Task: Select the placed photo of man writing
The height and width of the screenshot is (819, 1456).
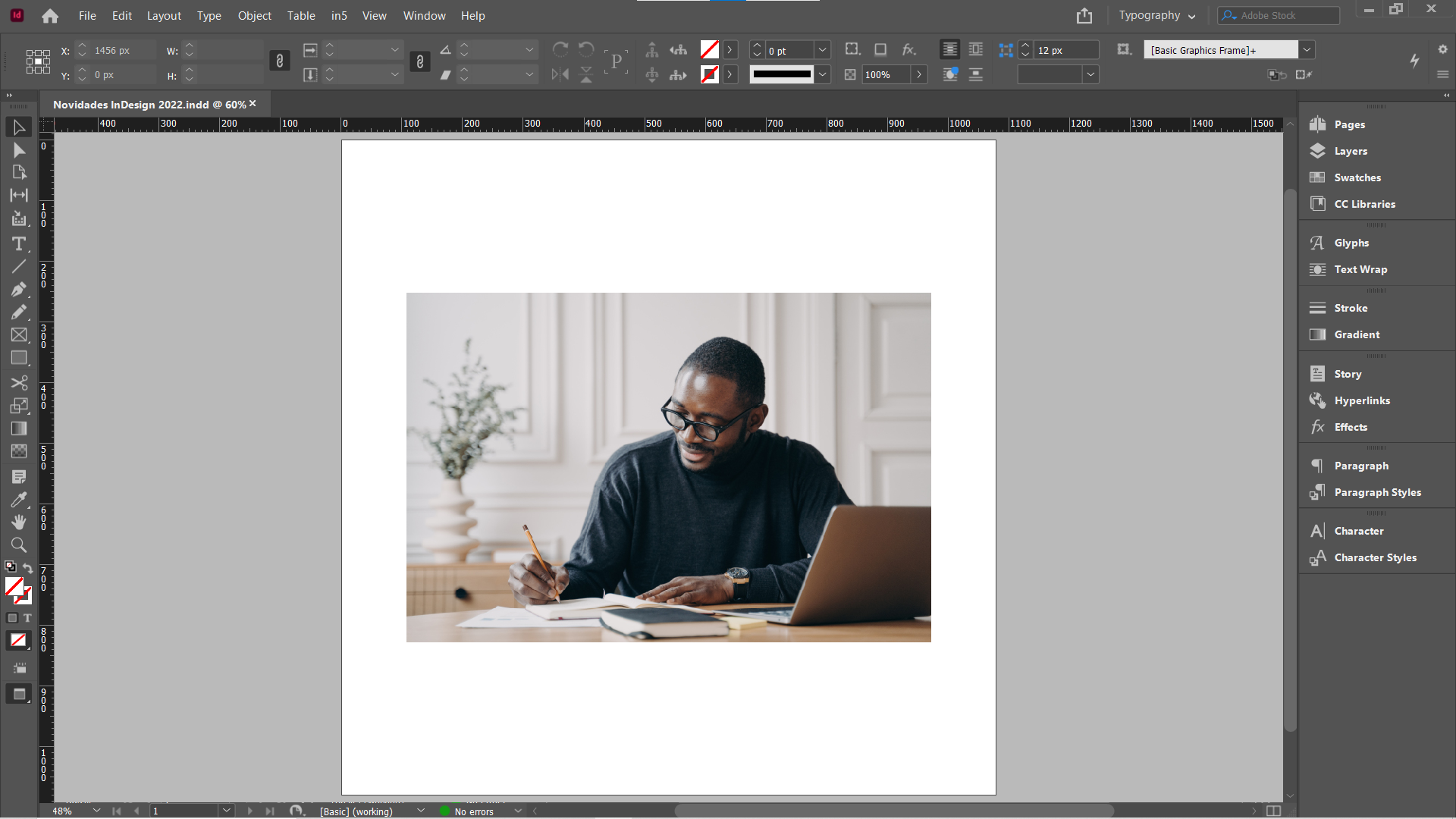Action: tap(668, 467)
